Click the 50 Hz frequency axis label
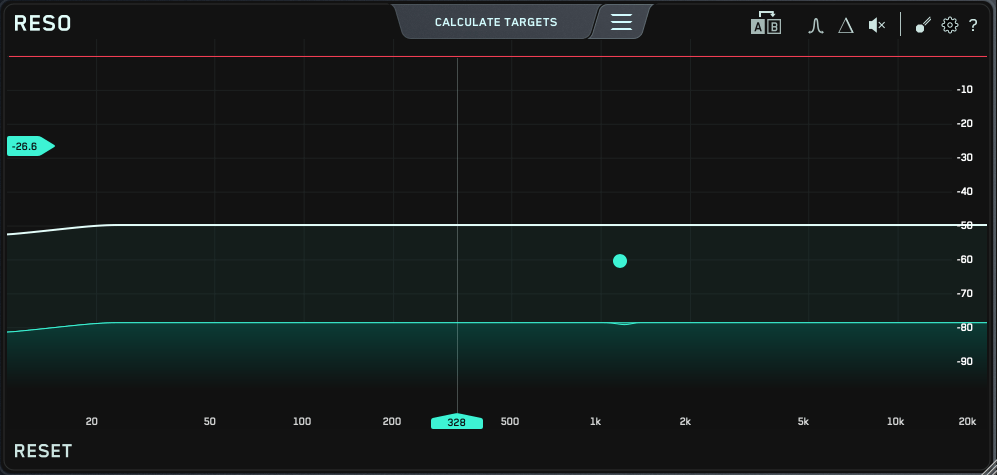The width and height of the screenshot is (997, 475). (x=209, y=422)
